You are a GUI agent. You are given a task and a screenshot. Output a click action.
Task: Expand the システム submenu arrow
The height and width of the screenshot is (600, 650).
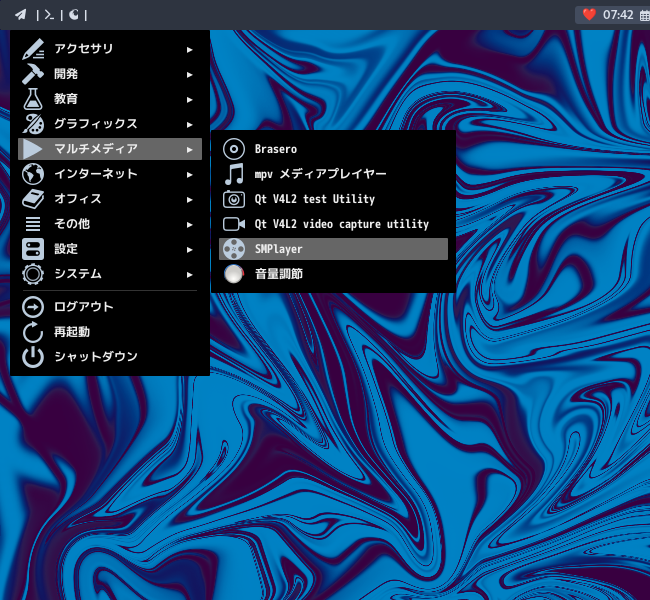[189, 274]
